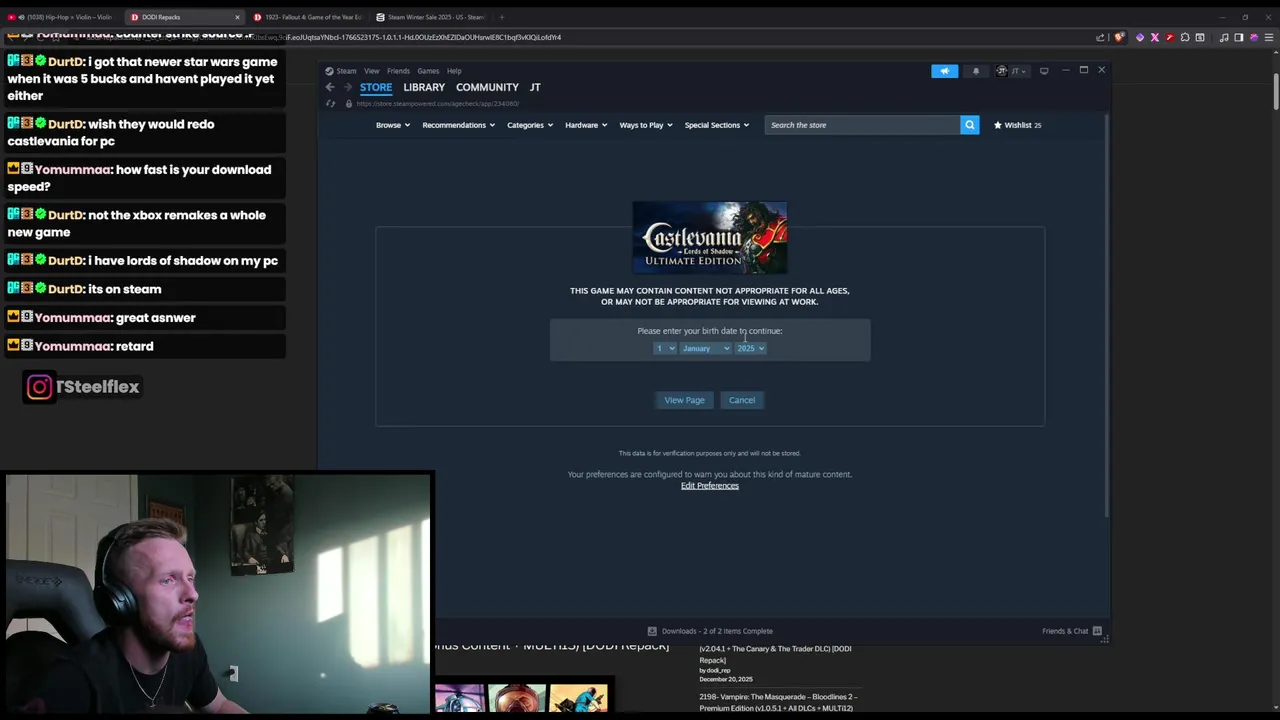Expand the Hardware dropdown
Screen dimensions: 1280x720
[x=586, y=125]
